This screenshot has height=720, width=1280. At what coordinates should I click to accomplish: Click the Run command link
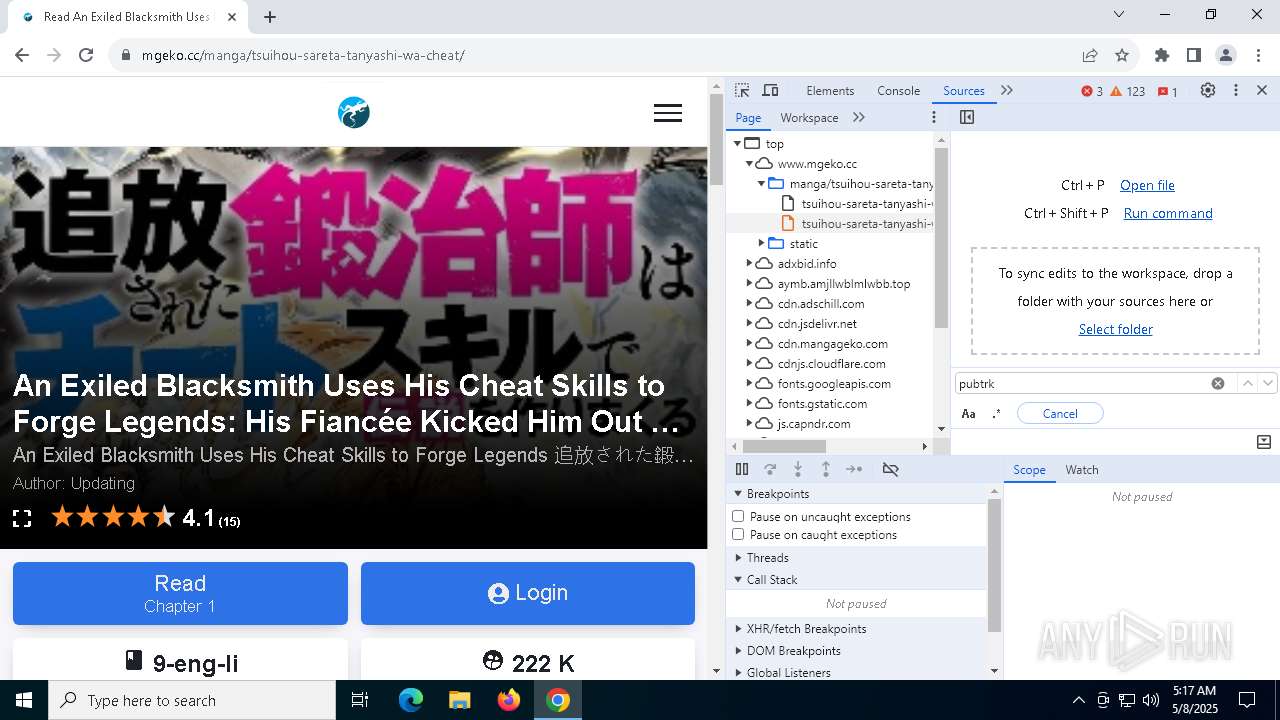click(1168, 213)
